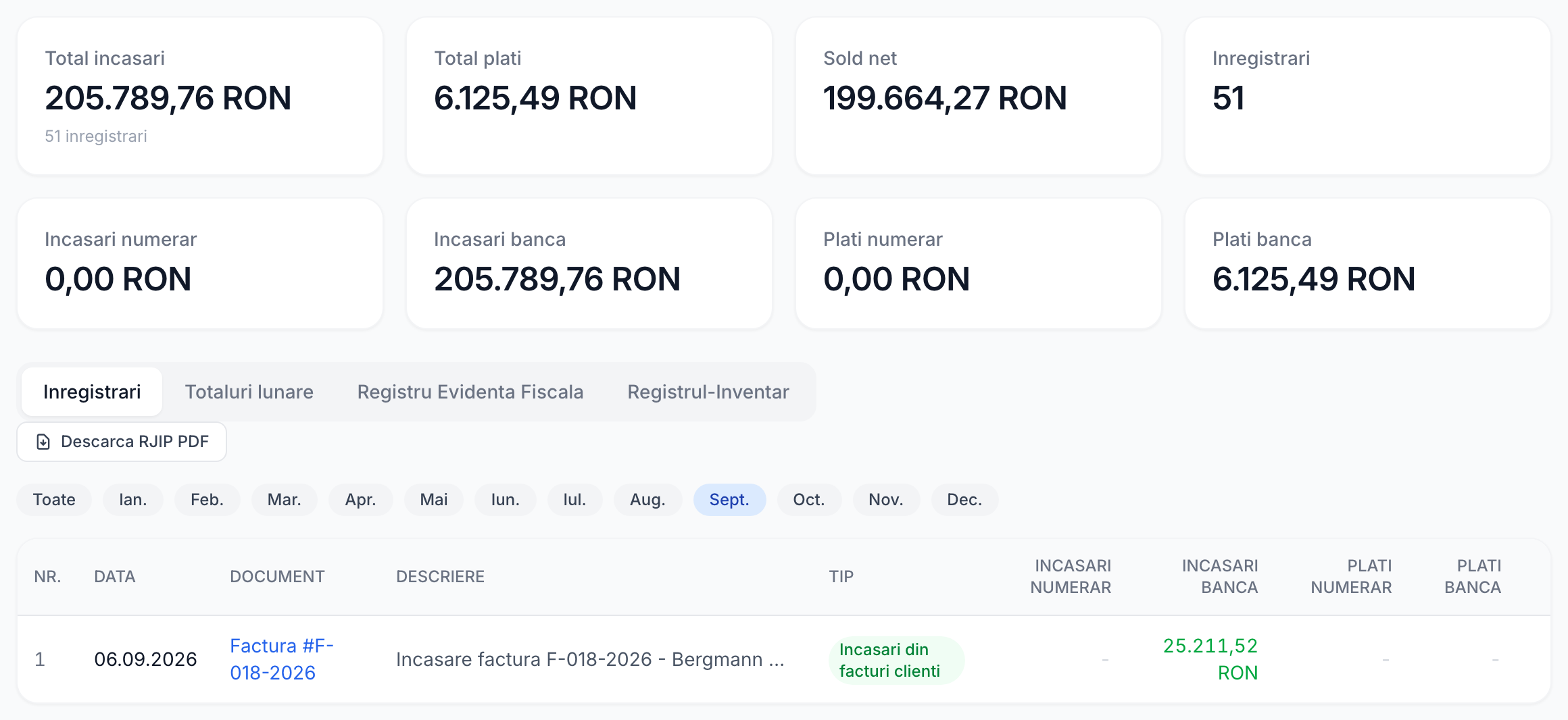
Task: Click the date 06.09.2026 in row 1
Action: click(x=145, y=659)
